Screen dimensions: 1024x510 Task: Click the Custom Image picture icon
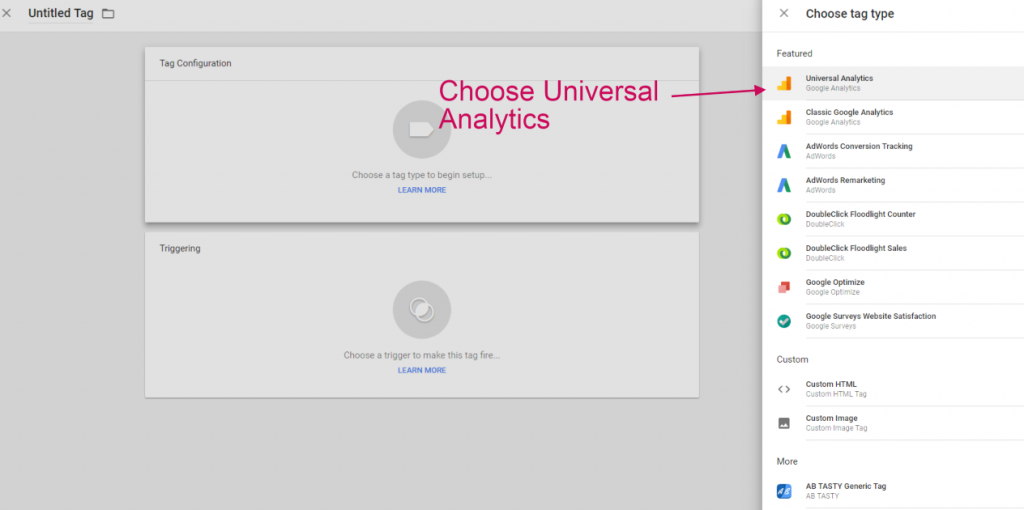[784, 423]
